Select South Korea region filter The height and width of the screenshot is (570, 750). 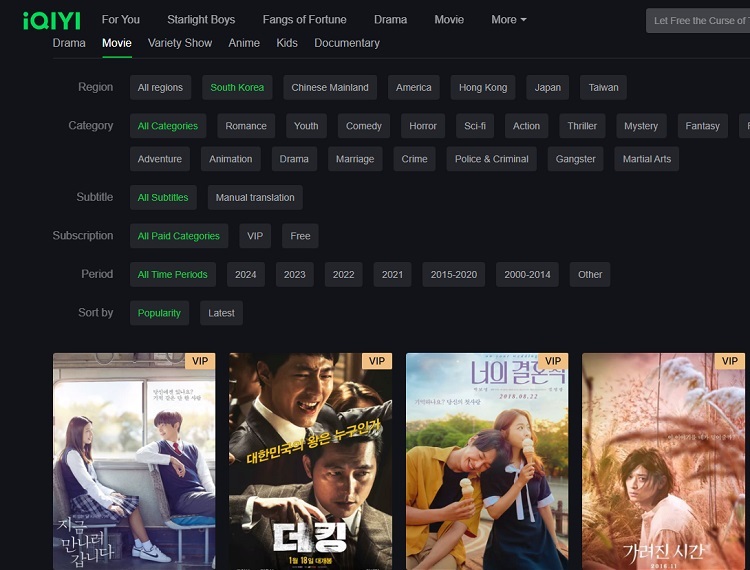tap(237, 88)
